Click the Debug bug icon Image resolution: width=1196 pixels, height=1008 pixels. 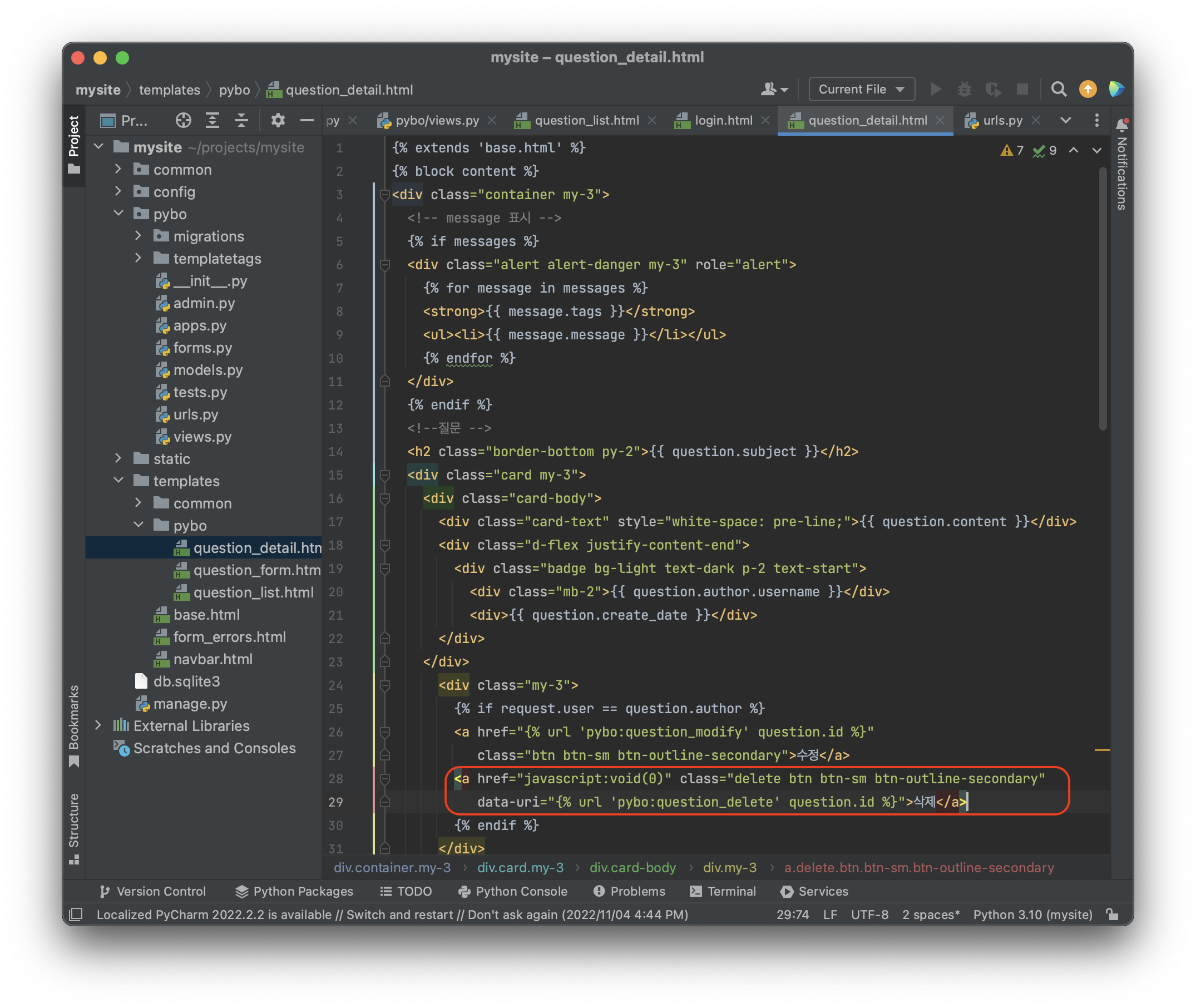tap(965, 90)
